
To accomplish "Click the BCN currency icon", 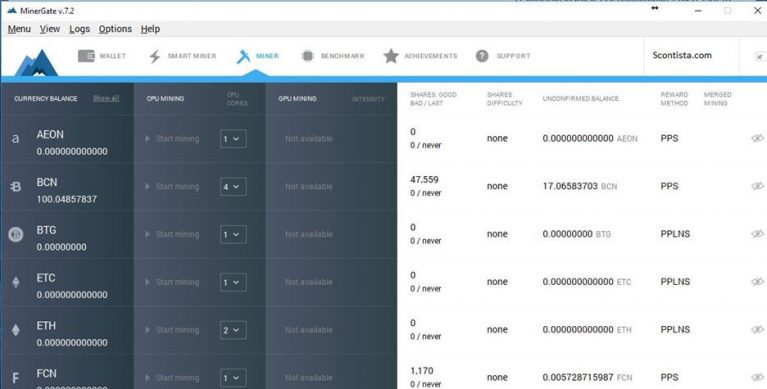I will [16, 186].
